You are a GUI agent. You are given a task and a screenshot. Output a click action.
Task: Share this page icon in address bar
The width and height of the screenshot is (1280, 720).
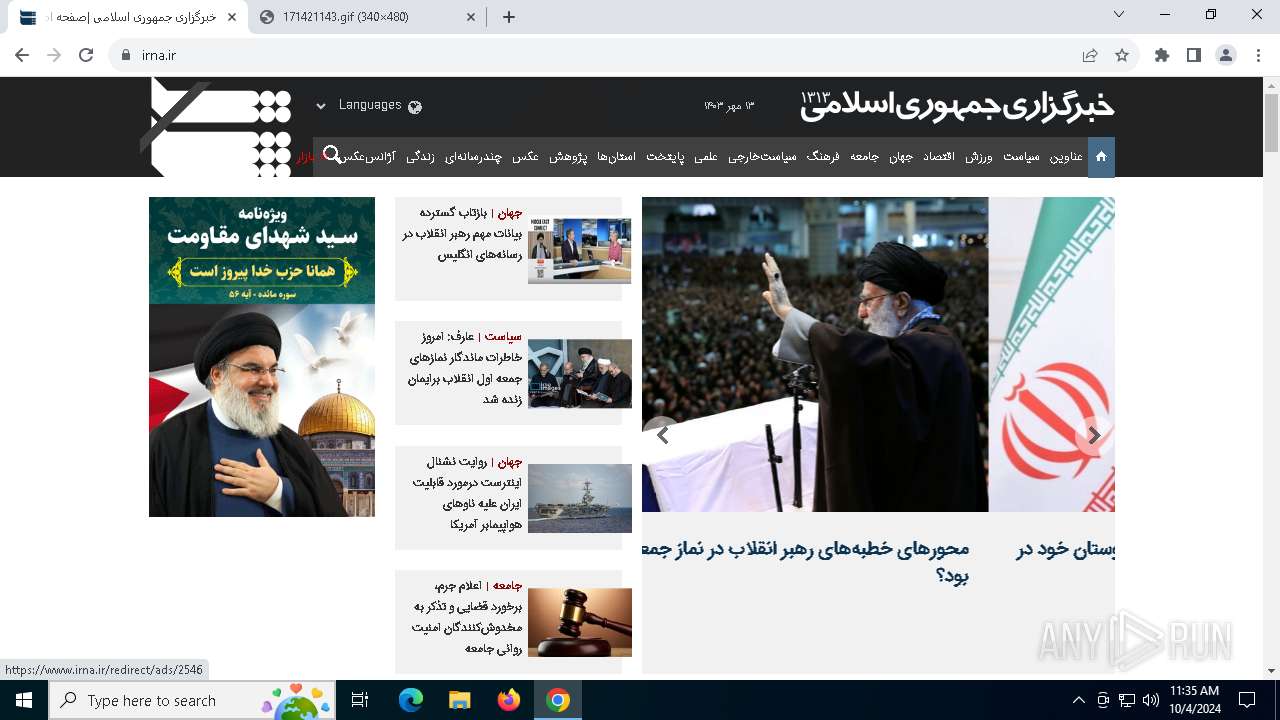1090,55
